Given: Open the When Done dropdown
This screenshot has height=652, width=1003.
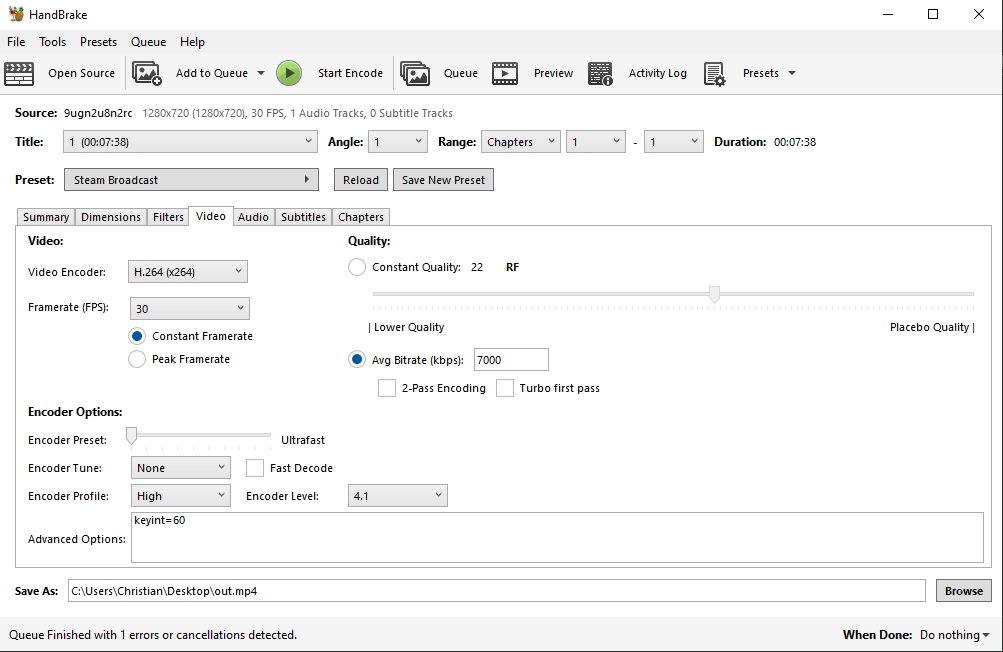Looking at the screenshot, I should point(954,635).
